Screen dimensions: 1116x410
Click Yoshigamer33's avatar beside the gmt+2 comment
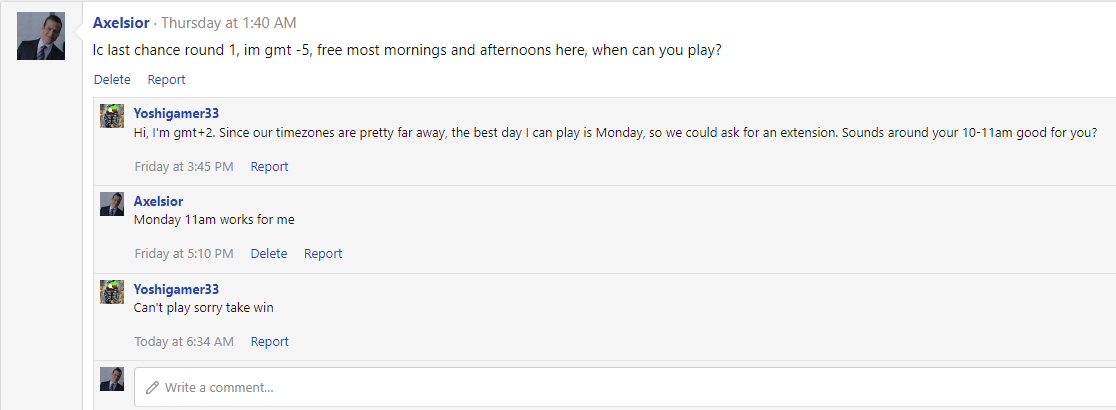click(x=112, y=116)
